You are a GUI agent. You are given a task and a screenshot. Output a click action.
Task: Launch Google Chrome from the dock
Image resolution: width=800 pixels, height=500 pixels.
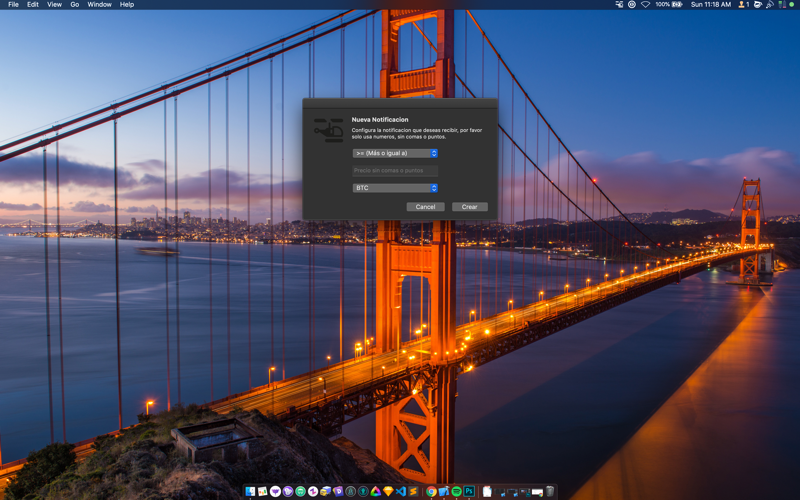coord(431,492)
